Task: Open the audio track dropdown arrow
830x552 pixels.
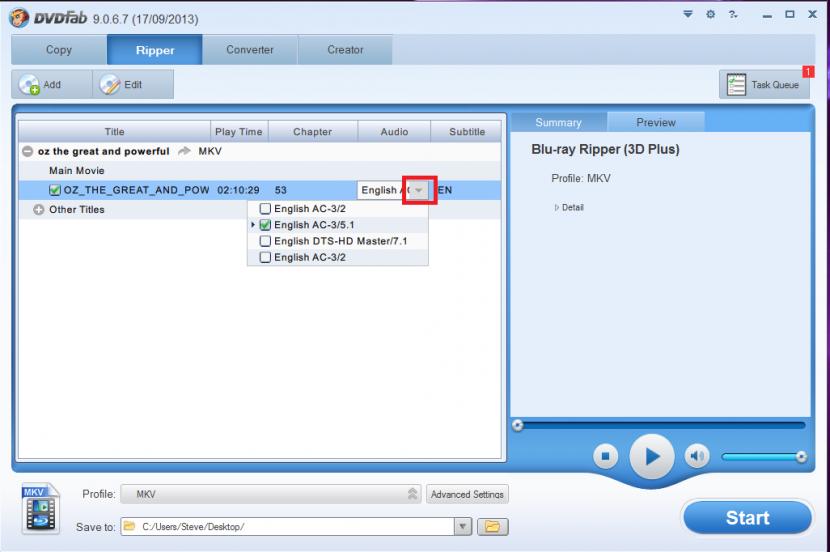Action: tap(419, 190)
